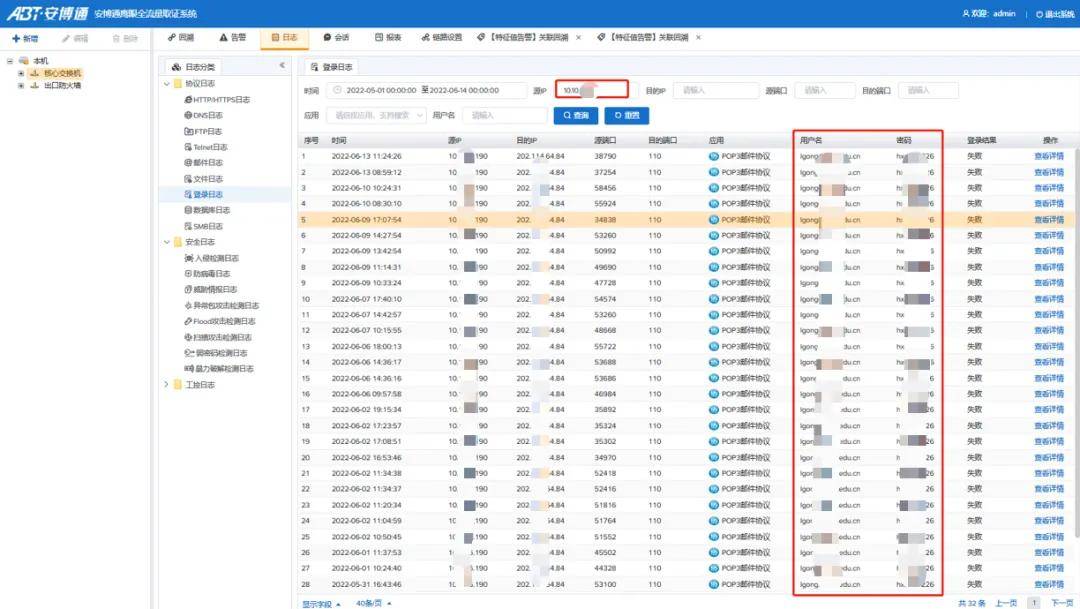Click the 目的端口 input field
Screen dimensions: 1080x609
[x=928, y=90]
